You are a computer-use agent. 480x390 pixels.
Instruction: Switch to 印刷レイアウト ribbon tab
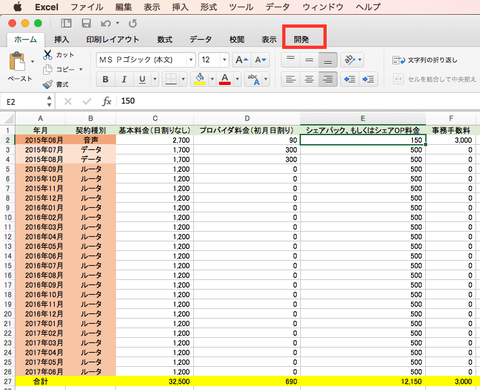tap(113, 39)
